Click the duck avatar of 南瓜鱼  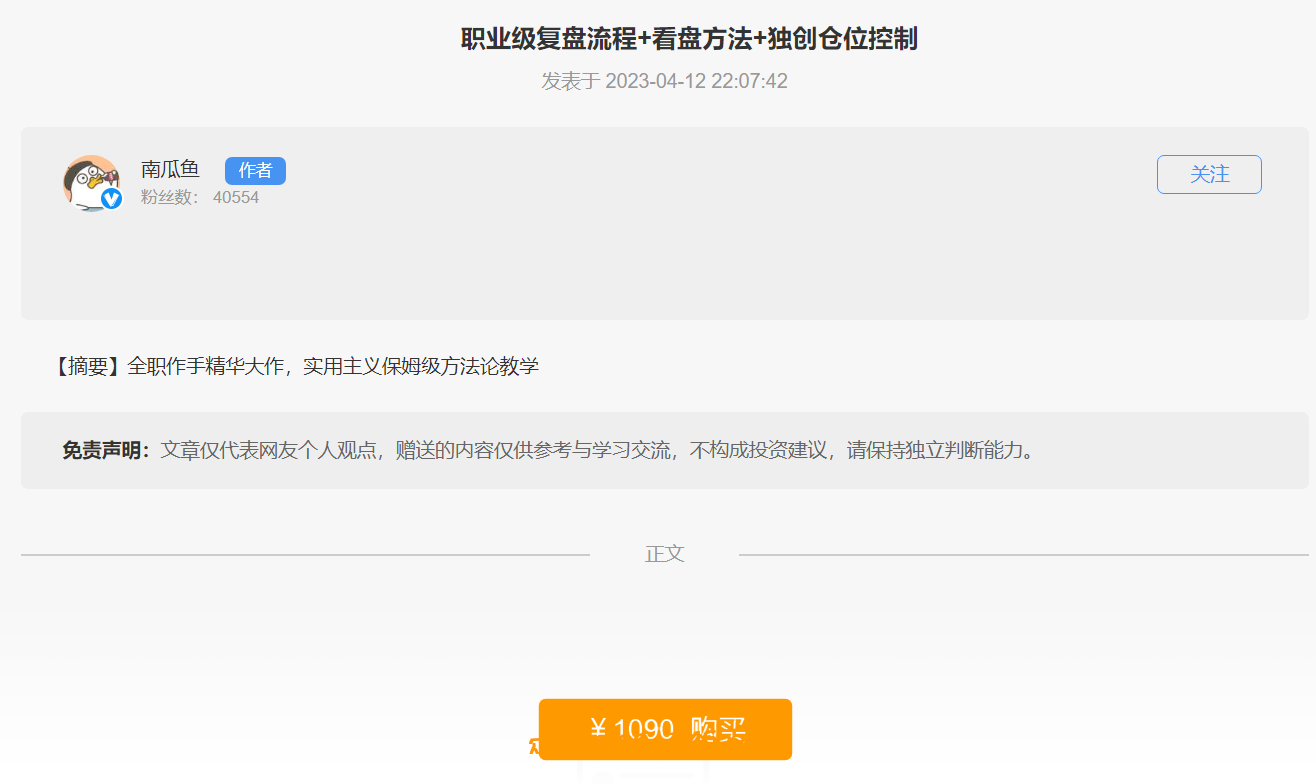(88, 181)
